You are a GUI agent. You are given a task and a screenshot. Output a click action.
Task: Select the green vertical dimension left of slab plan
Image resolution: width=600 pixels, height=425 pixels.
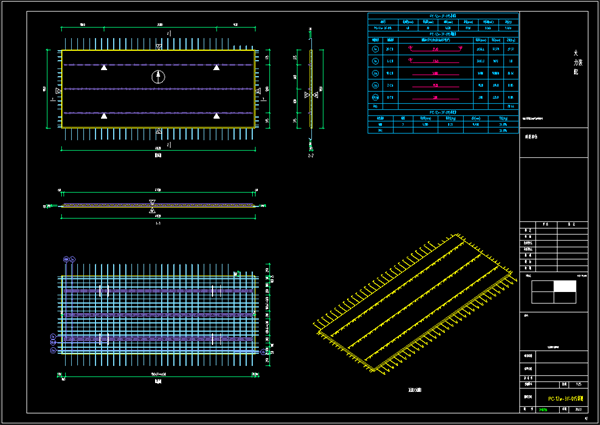click(x=48, y=89)
